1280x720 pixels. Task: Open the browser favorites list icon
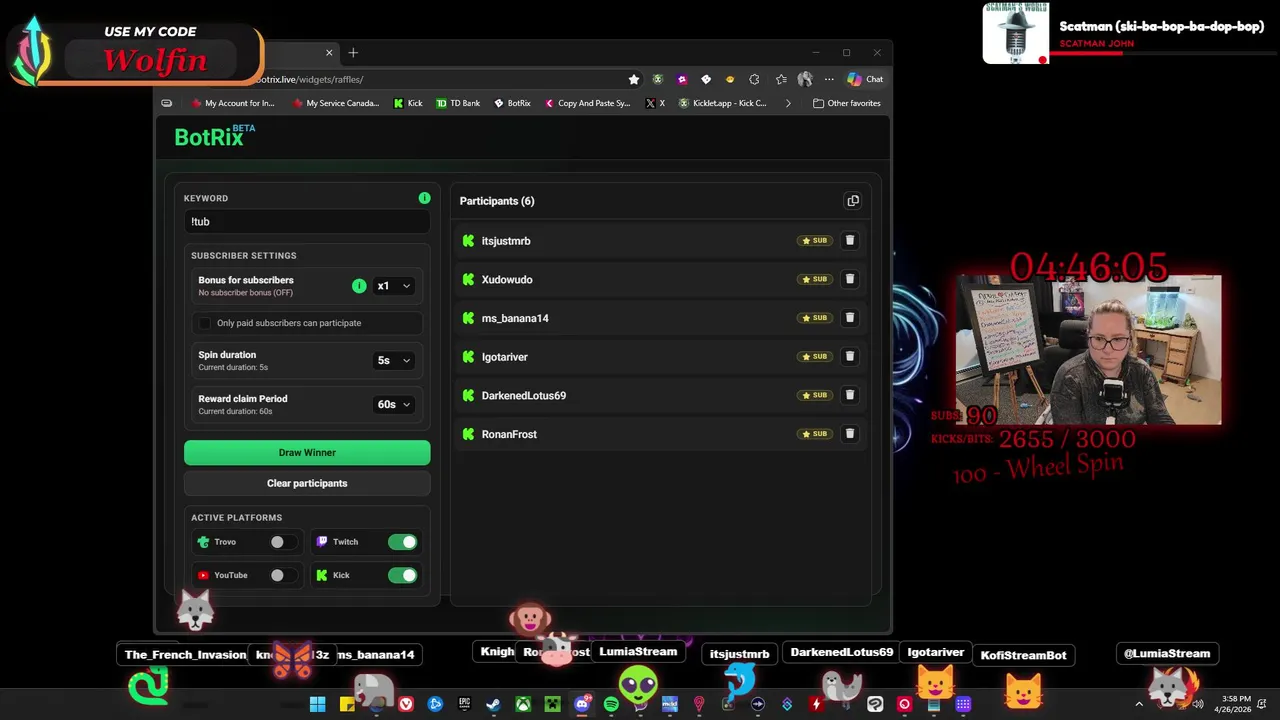(x=780, y=79)
